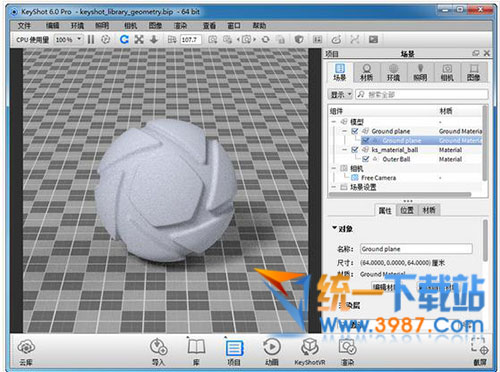The image size is (500, 372).
Task: Open the Animation panel icon
Action: pos(272,352)
